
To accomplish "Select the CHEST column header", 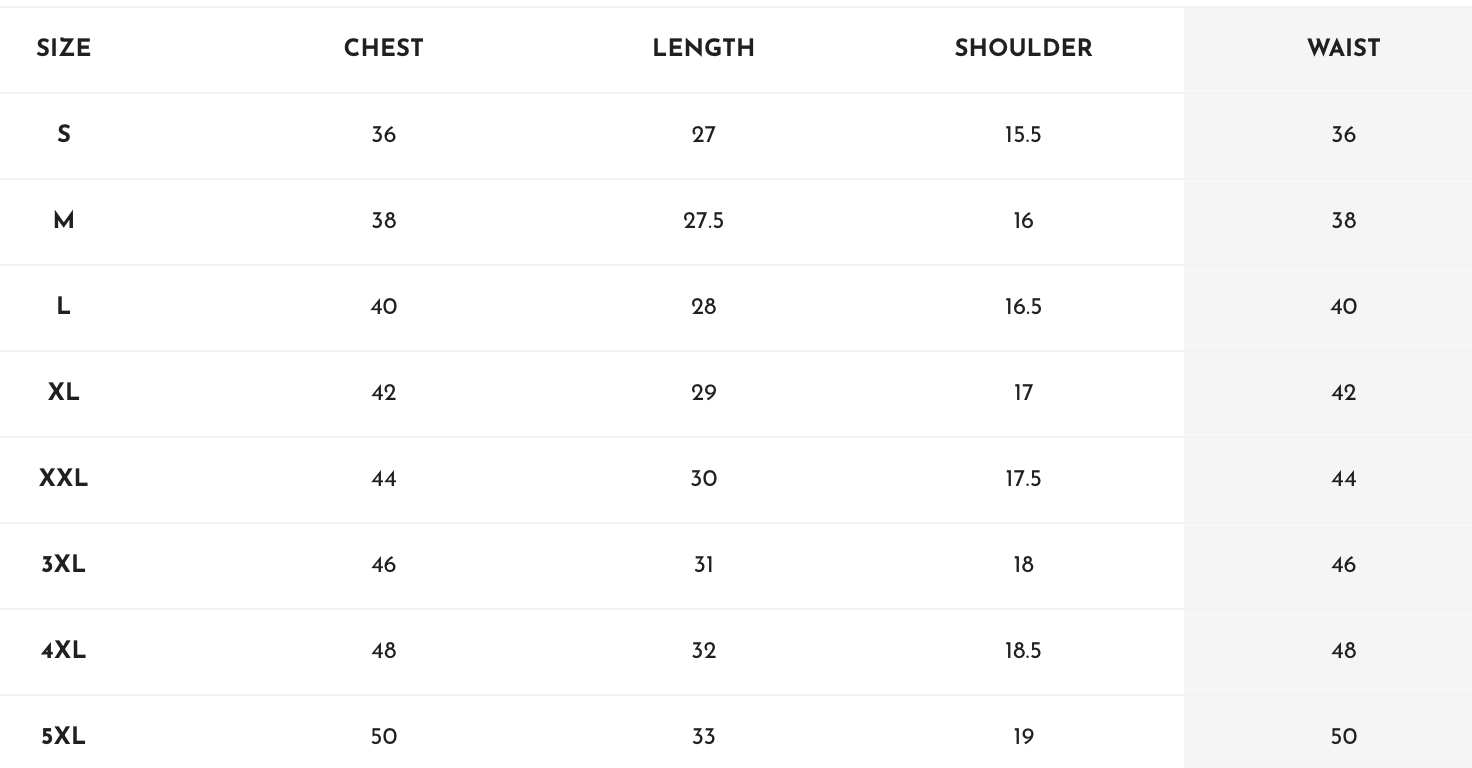I will 383,48.
